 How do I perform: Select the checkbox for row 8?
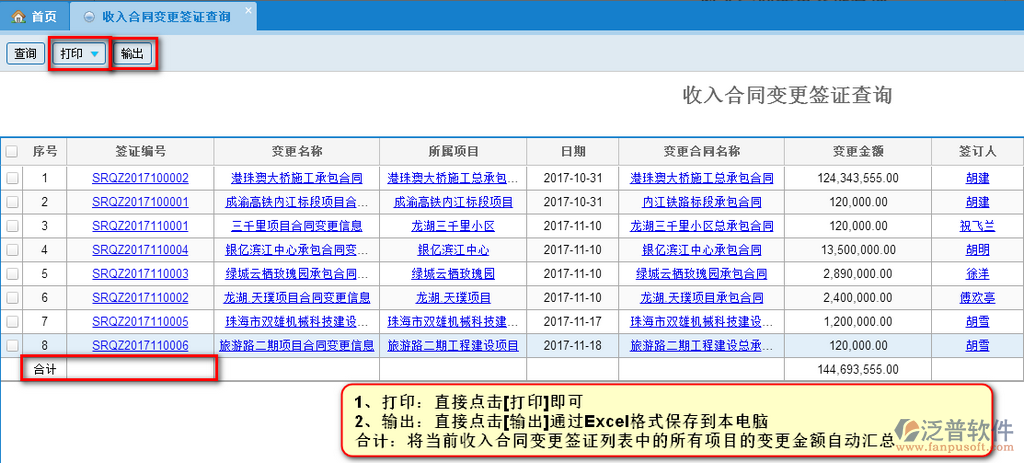coord(12,346)
